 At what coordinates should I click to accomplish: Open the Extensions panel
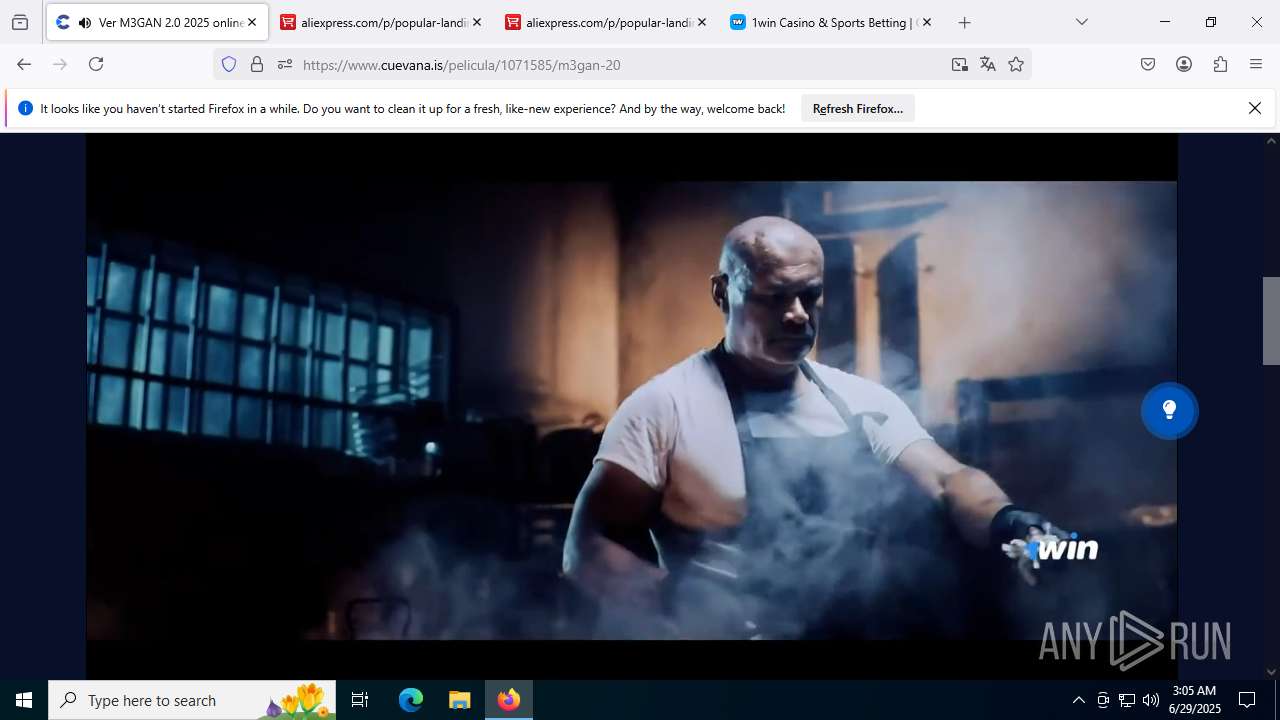click(x=1220, y=64)
